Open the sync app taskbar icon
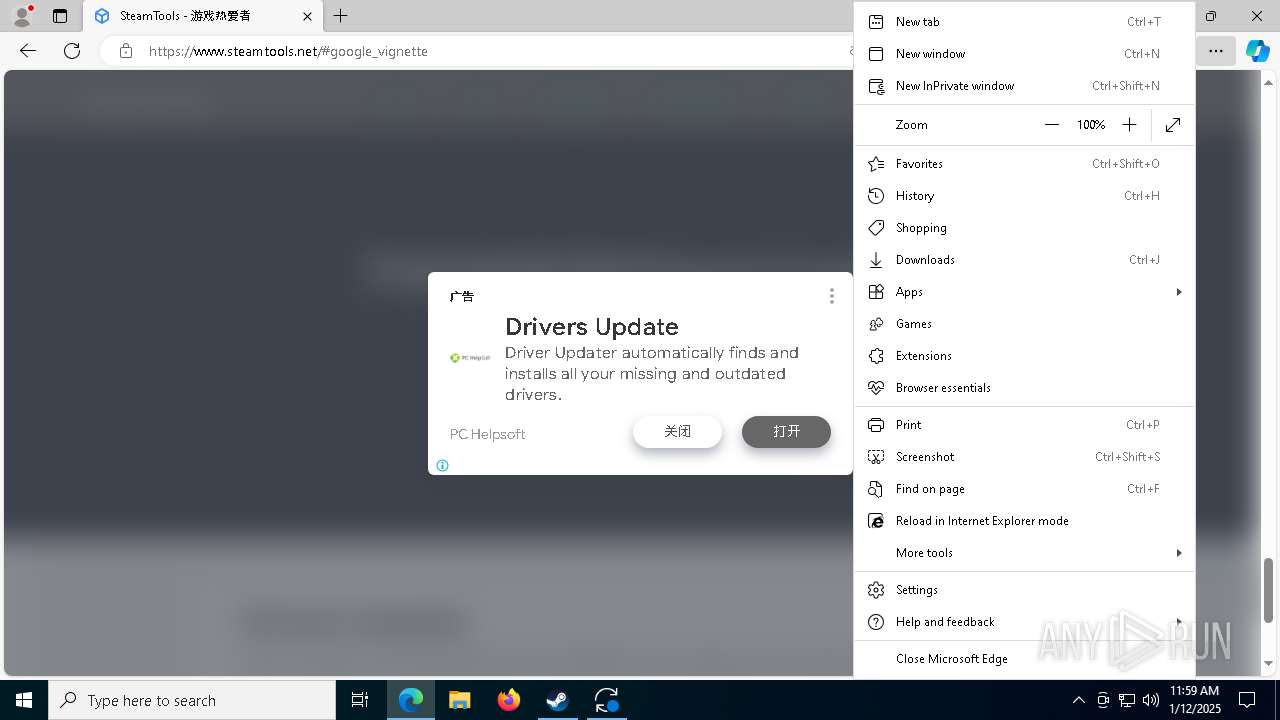This screenshot has height=720, width=1280. [607, 700]
